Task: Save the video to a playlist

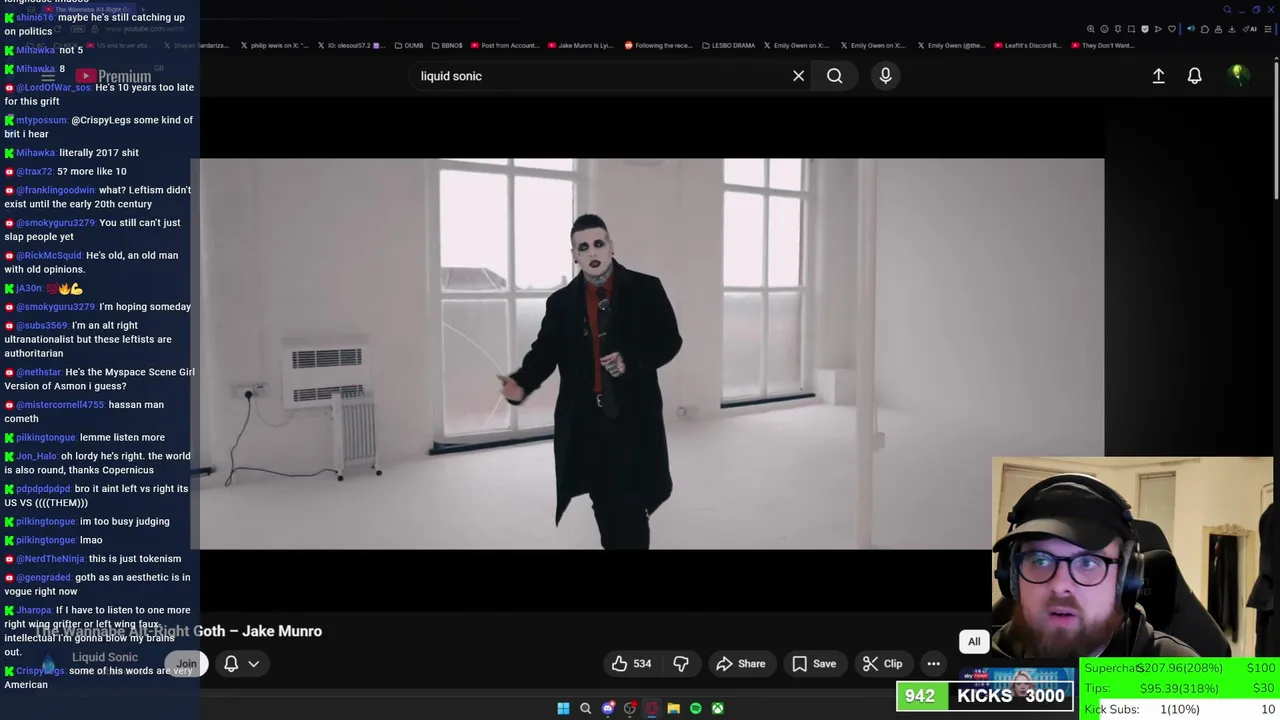Action: pos(814,664)
